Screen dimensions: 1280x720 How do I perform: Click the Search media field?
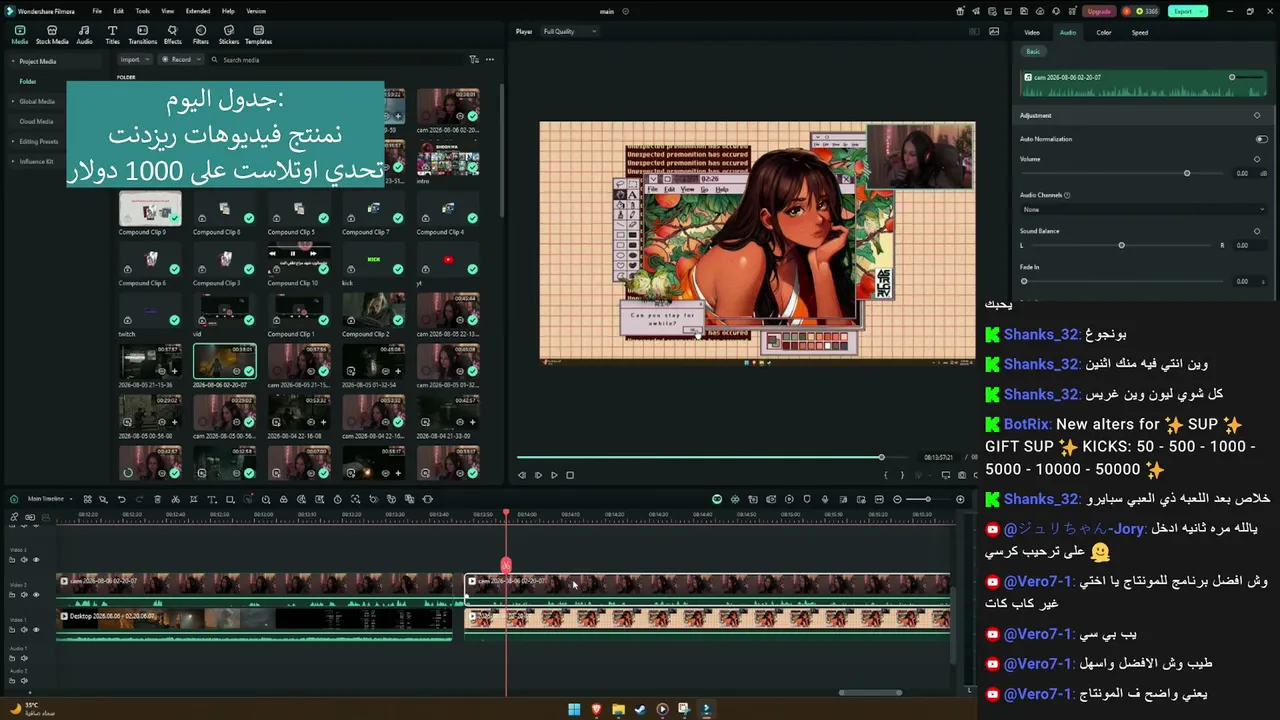click(336, 60)
